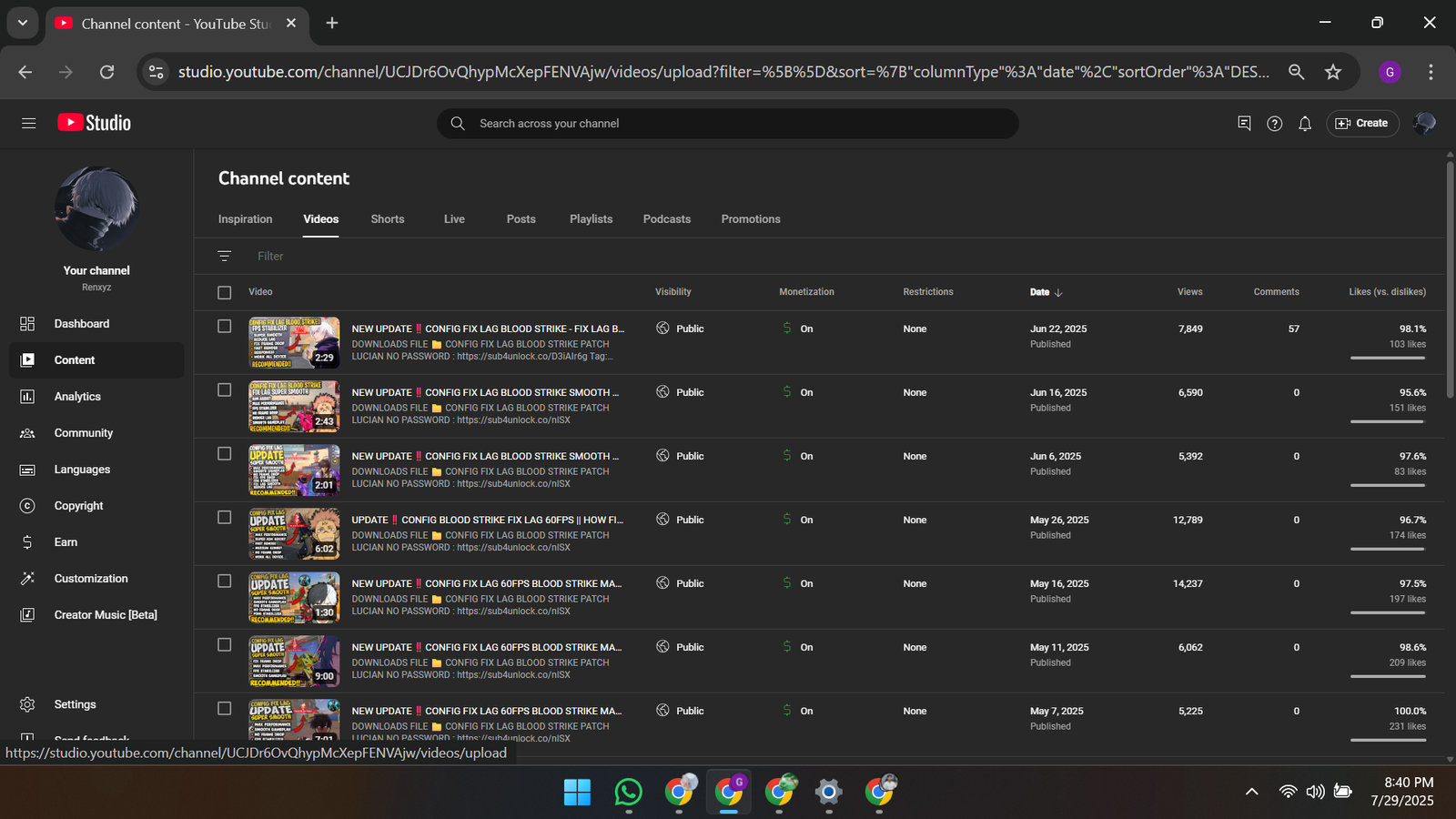Switch to the Podcasts tab
The height and width of the screenshot is (819, 1456).
(667, 219)
